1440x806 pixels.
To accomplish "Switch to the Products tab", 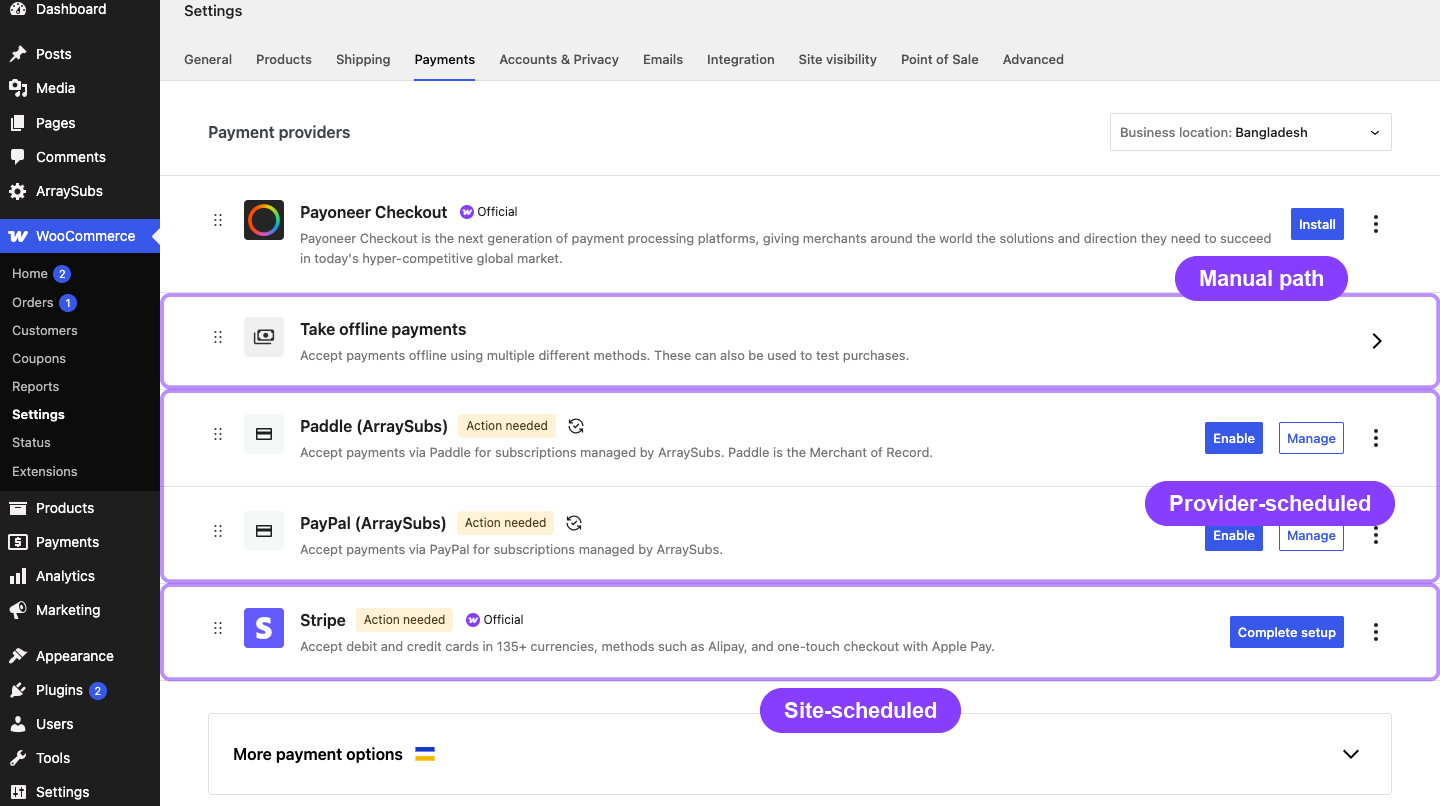I will 284,59.
